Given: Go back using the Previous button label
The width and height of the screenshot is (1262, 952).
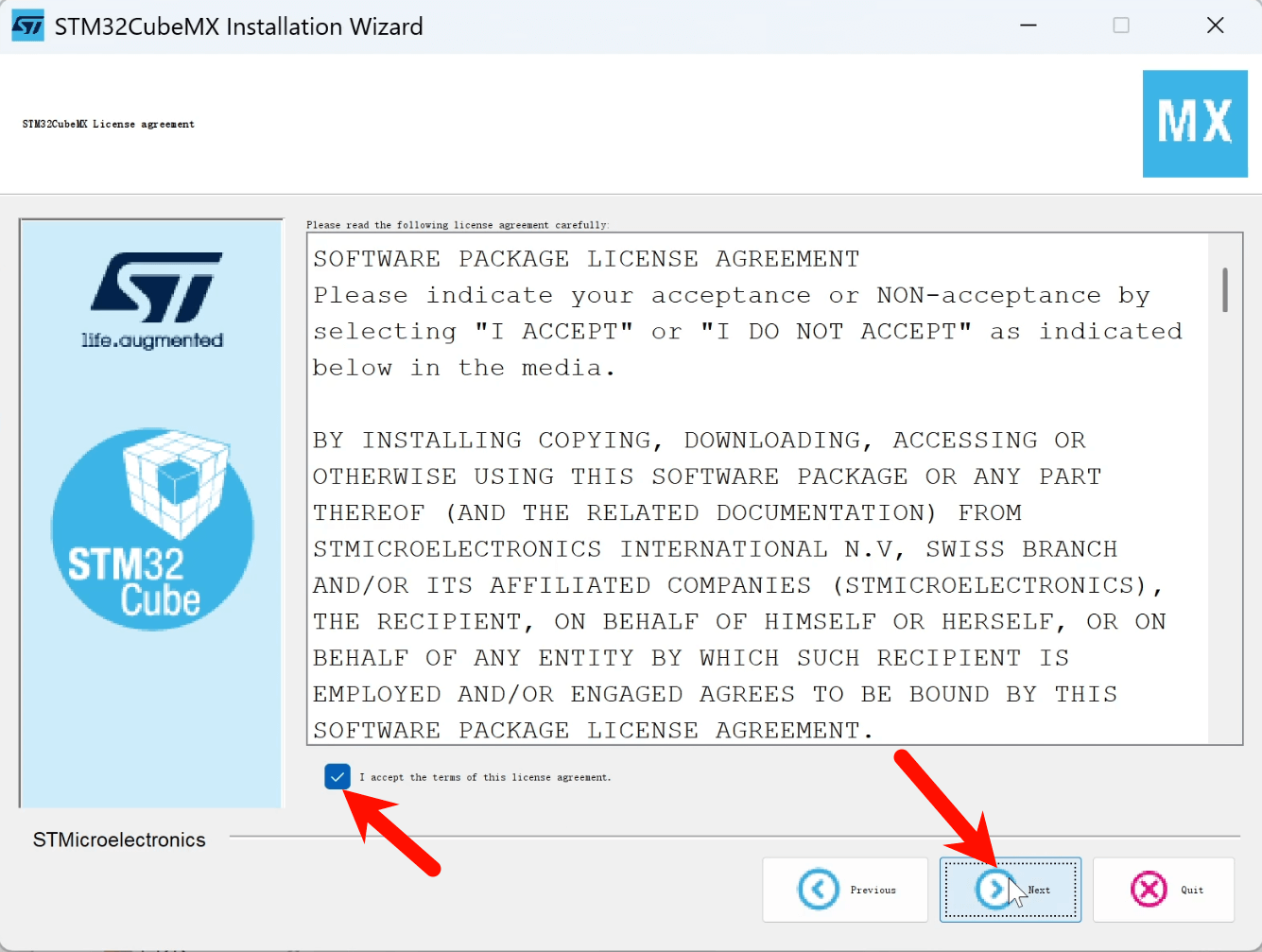Looking at the screenshot, I should pyautogui.click(x=873, y=891).
